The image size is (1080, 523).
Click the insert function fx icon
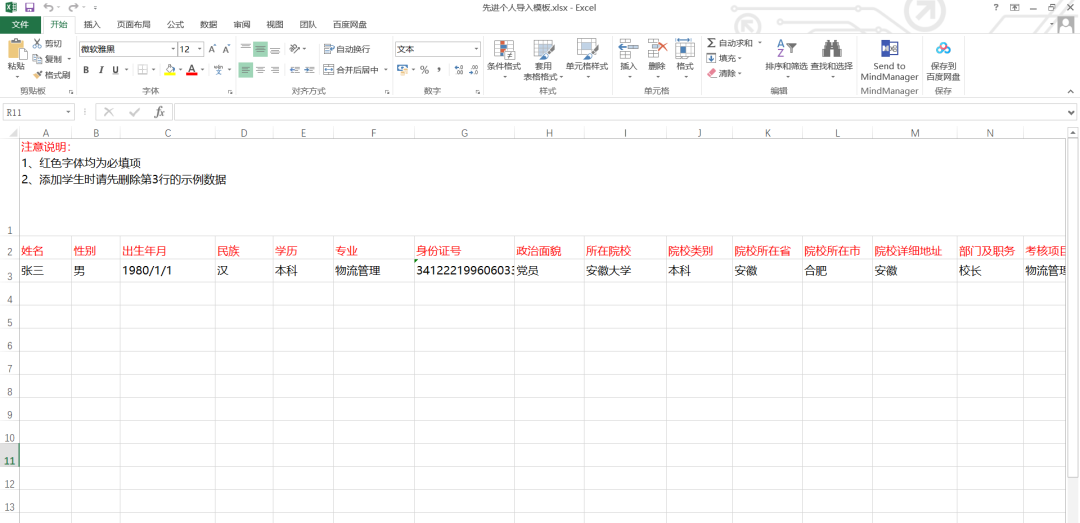pos(158,112)
